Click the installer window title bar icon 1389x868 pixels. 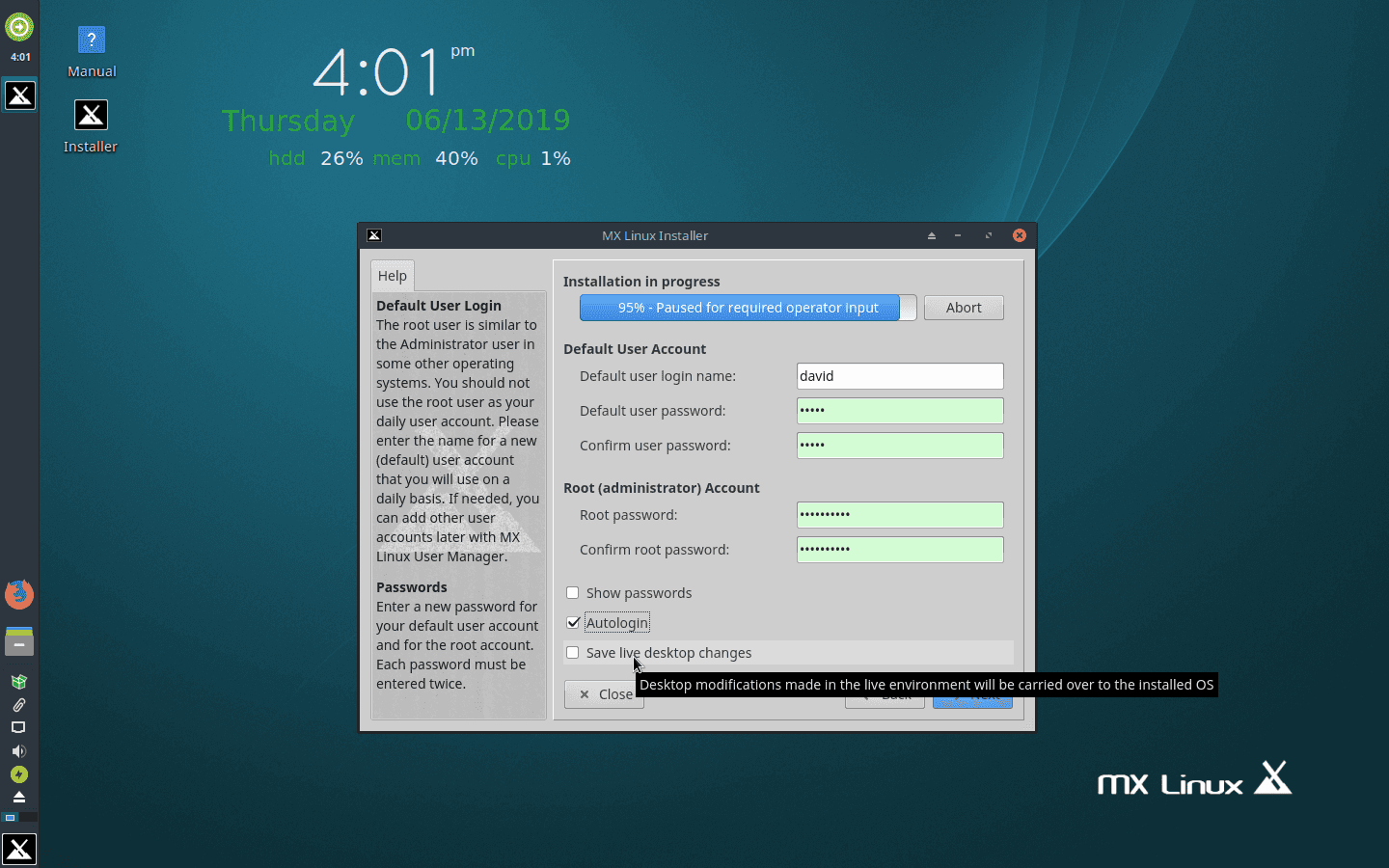pyautogui.click(x=374, y=235)
